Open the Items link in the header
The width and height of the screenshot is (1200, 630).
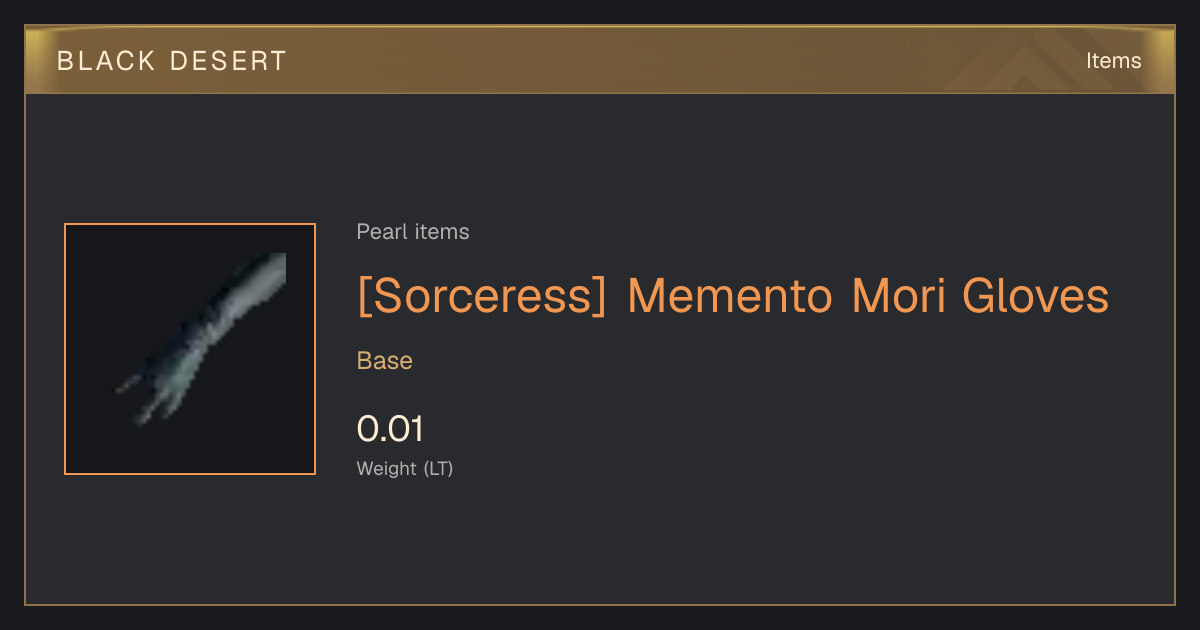(x=1113, y=60)
